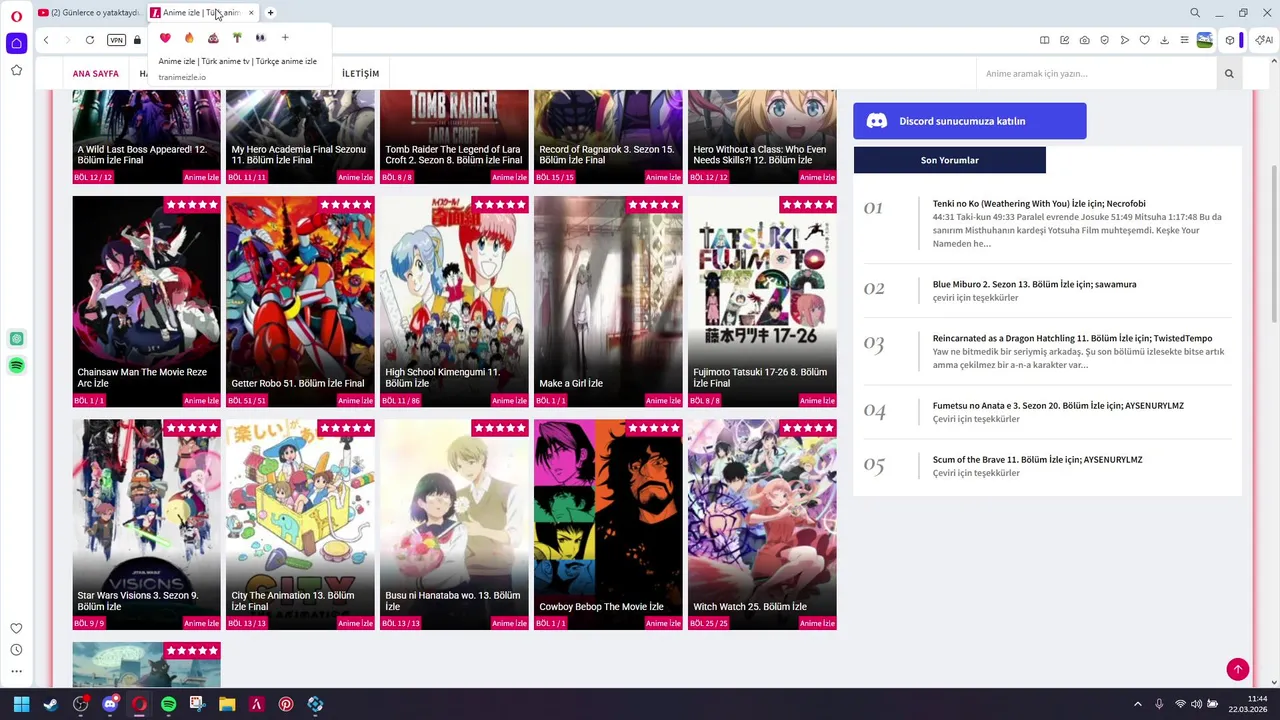The image size is (1280, 720).
Task: Open the My Flow send icon
Action: pyautogui.click(x=1125, y=40)
